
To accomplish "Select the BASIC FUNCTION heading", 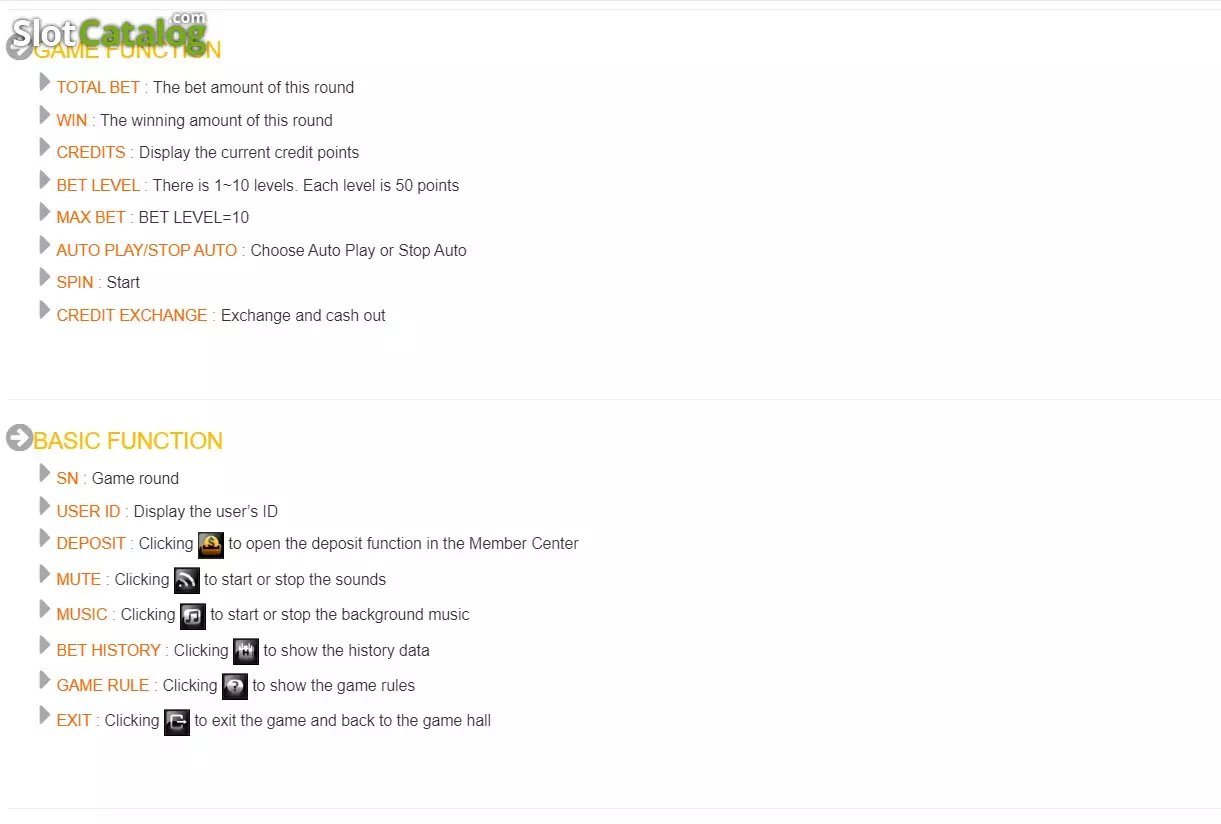I will (x=128, y=441).
